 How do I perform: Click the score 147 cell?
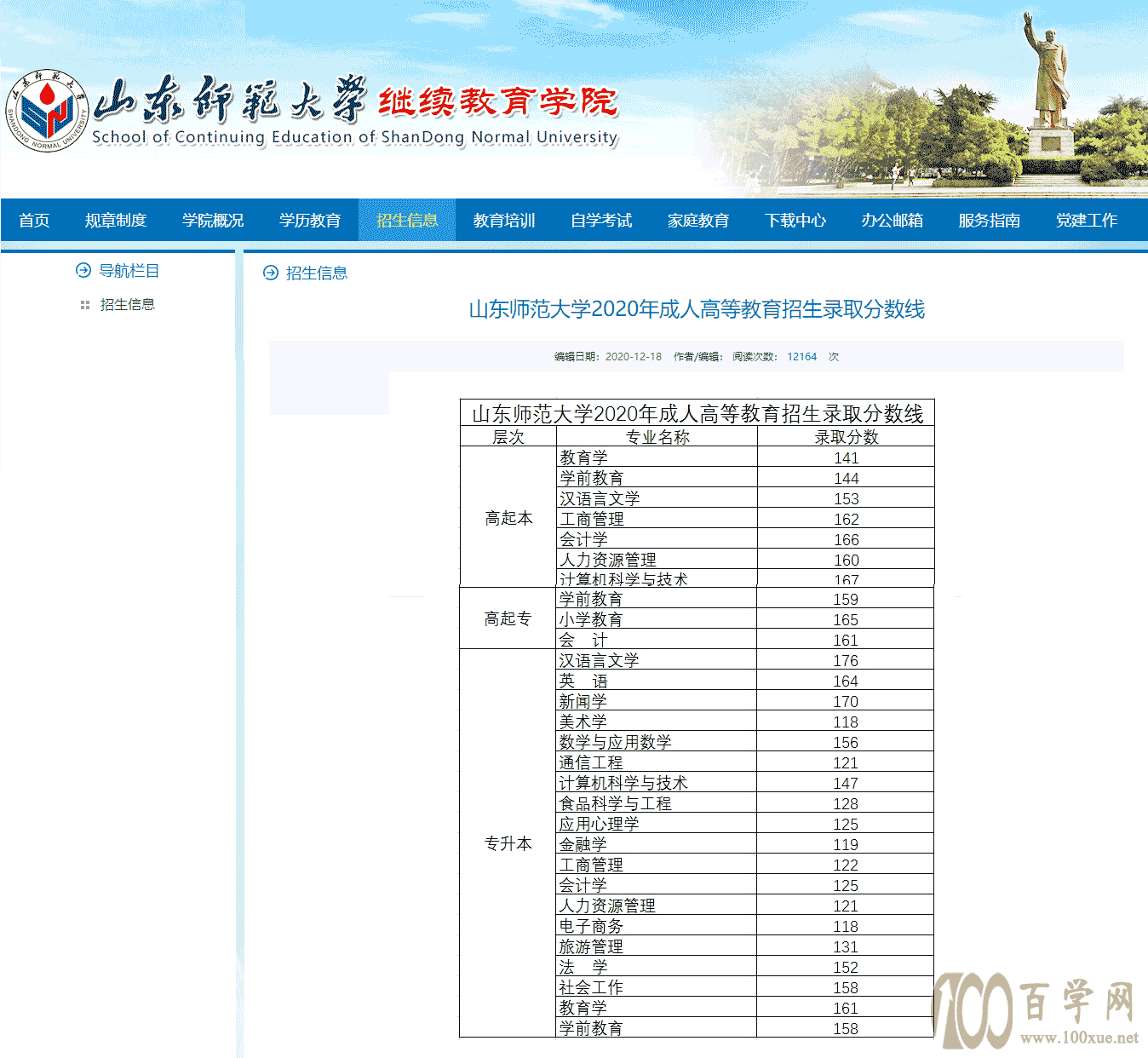point(846,783)
